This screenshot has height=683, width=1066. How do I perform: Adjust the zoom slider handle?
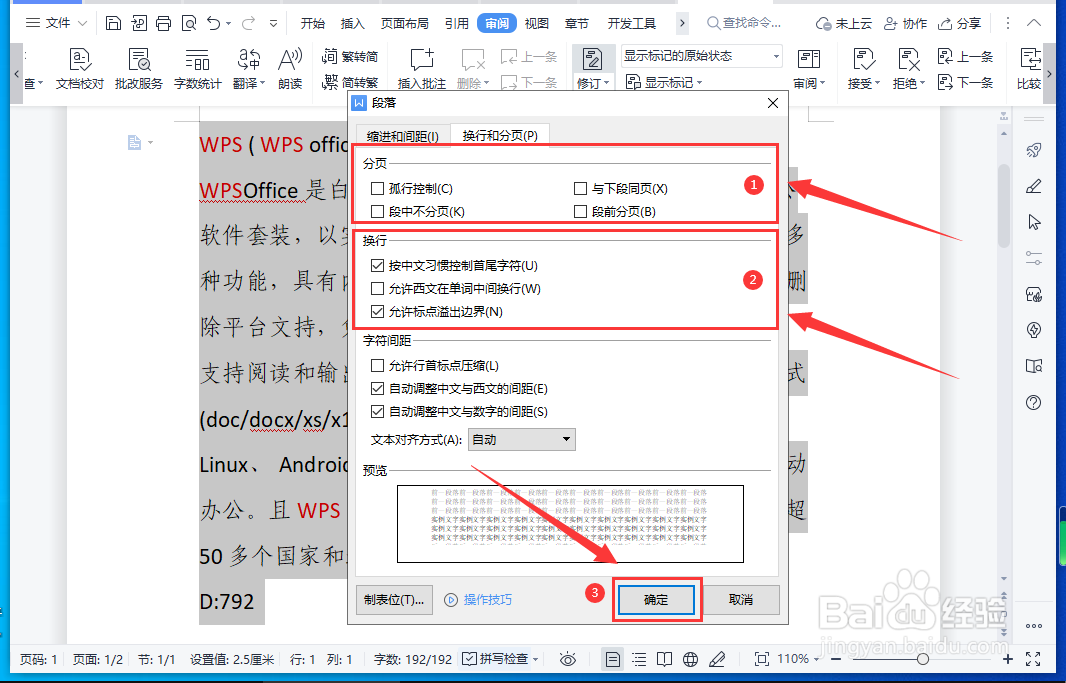coord(923,659)
